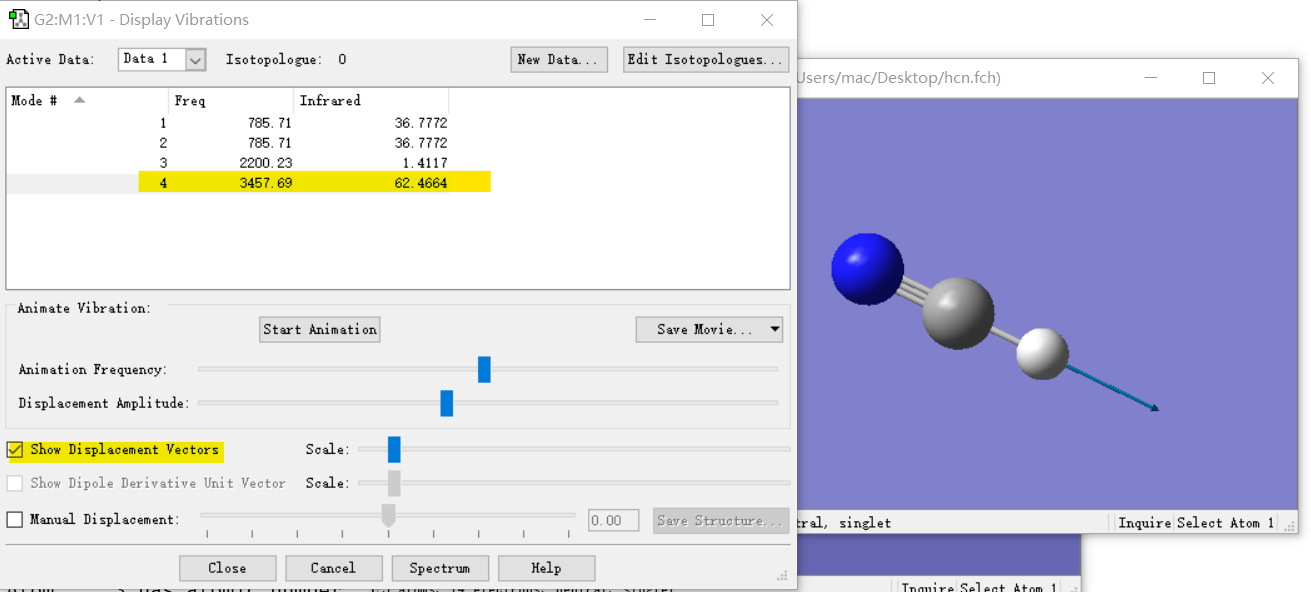Click the Displacement Amplitude slider handle

pyautogui.click(x=447, y=403)
